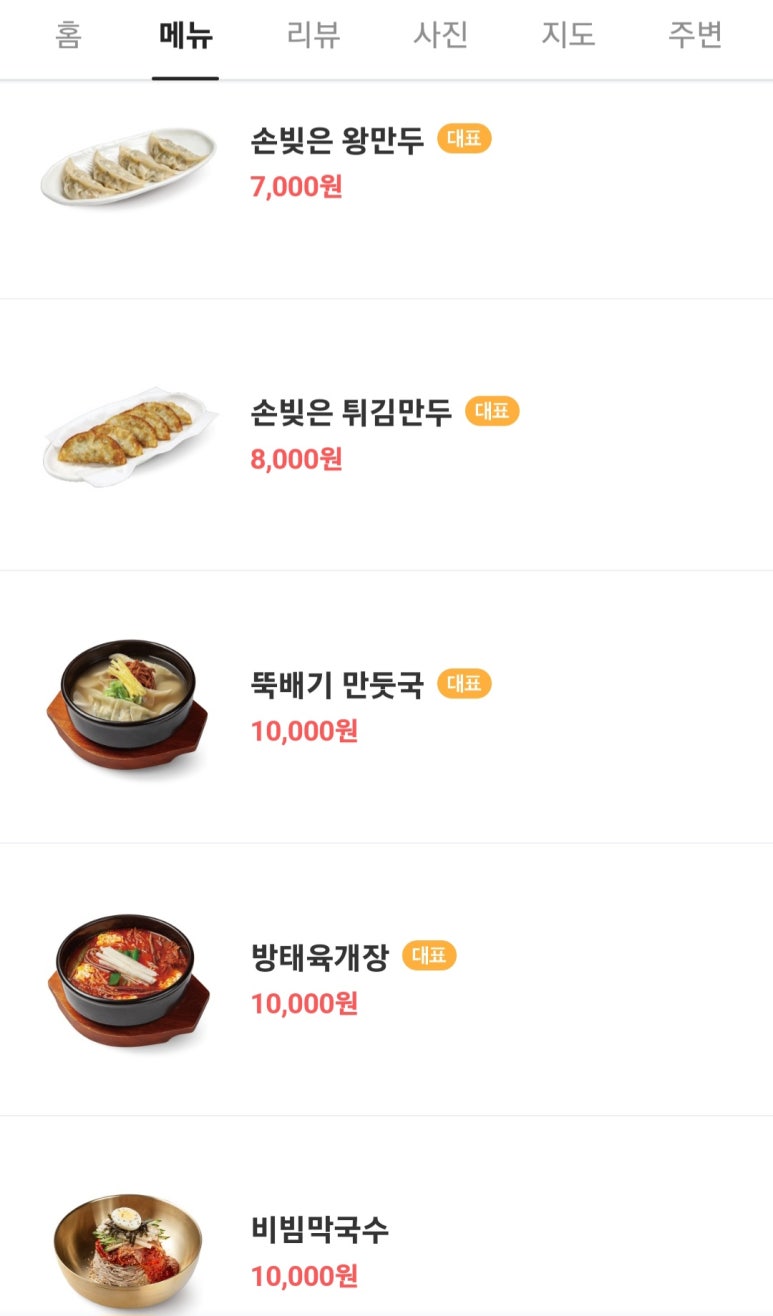
Task: Go to the 사진 tab
Action: pos(440,36)
